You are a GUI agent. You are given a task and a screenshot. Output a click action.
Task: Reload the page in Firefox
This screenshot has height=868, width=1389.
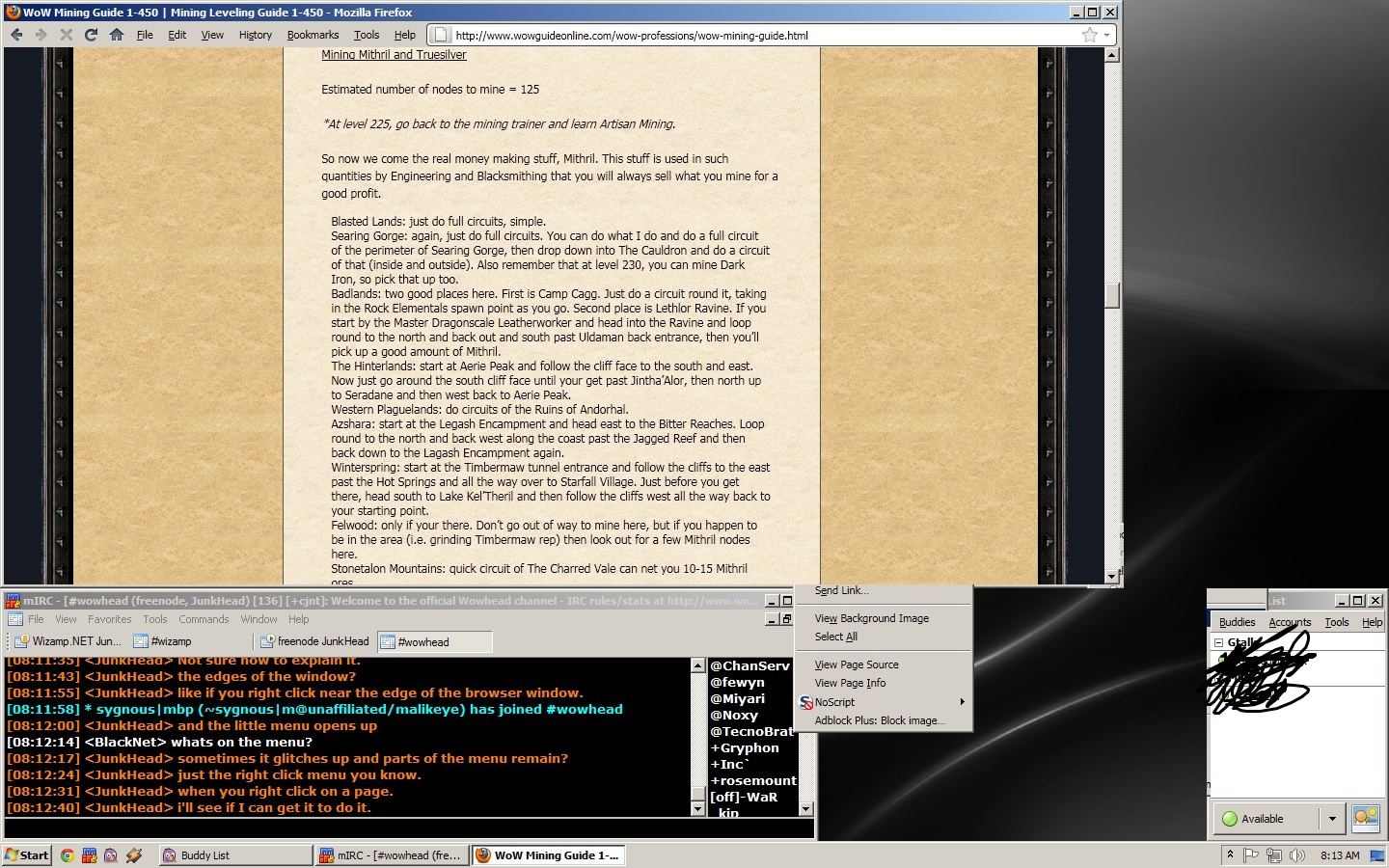pyautogui.click(x=91, y=35)
